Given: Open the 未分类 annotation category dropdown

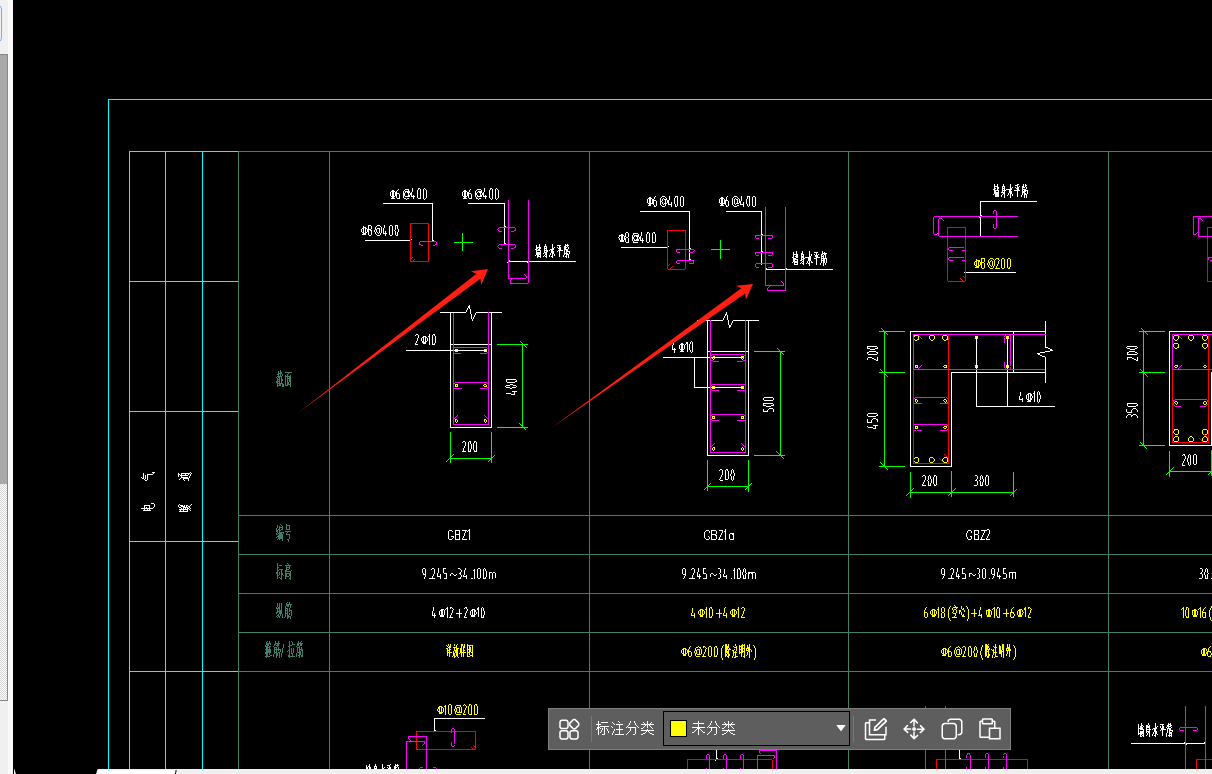Looking at the screenshot, I should pos(757,729).
